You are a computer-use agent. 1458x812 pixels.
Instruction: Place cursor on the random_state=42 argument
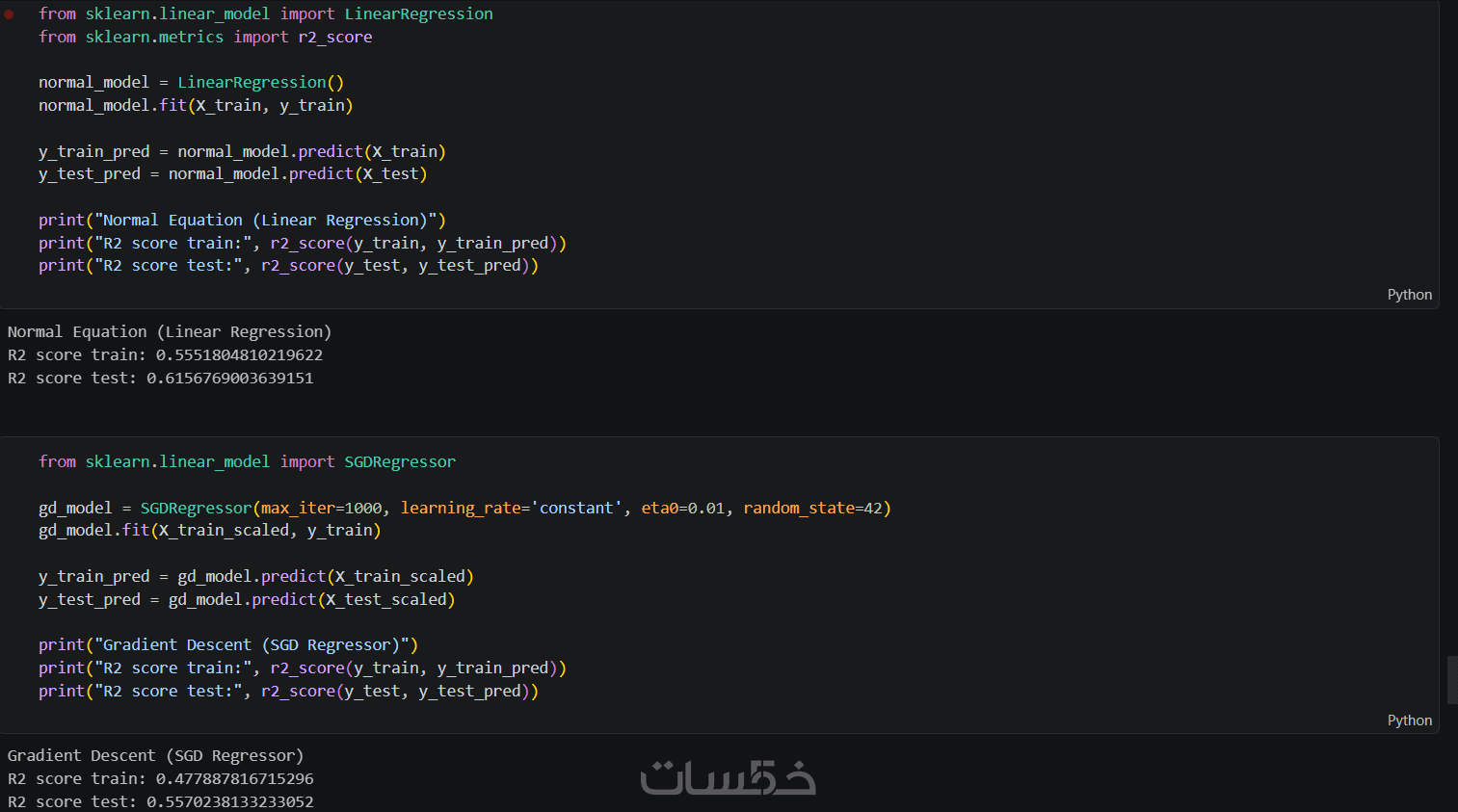[x=812, y=509]
